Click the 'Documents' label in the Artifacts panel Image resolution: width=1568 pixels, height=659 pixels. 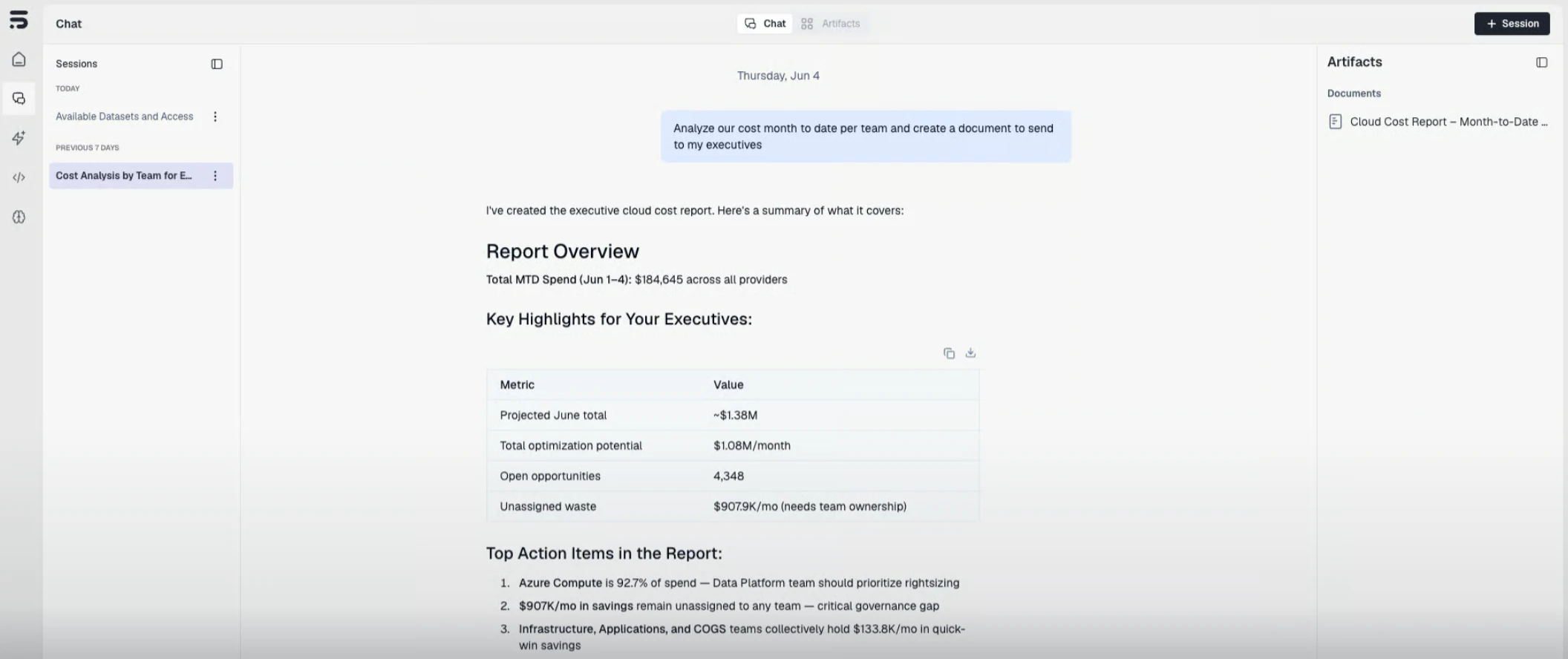pos(1353,94)
